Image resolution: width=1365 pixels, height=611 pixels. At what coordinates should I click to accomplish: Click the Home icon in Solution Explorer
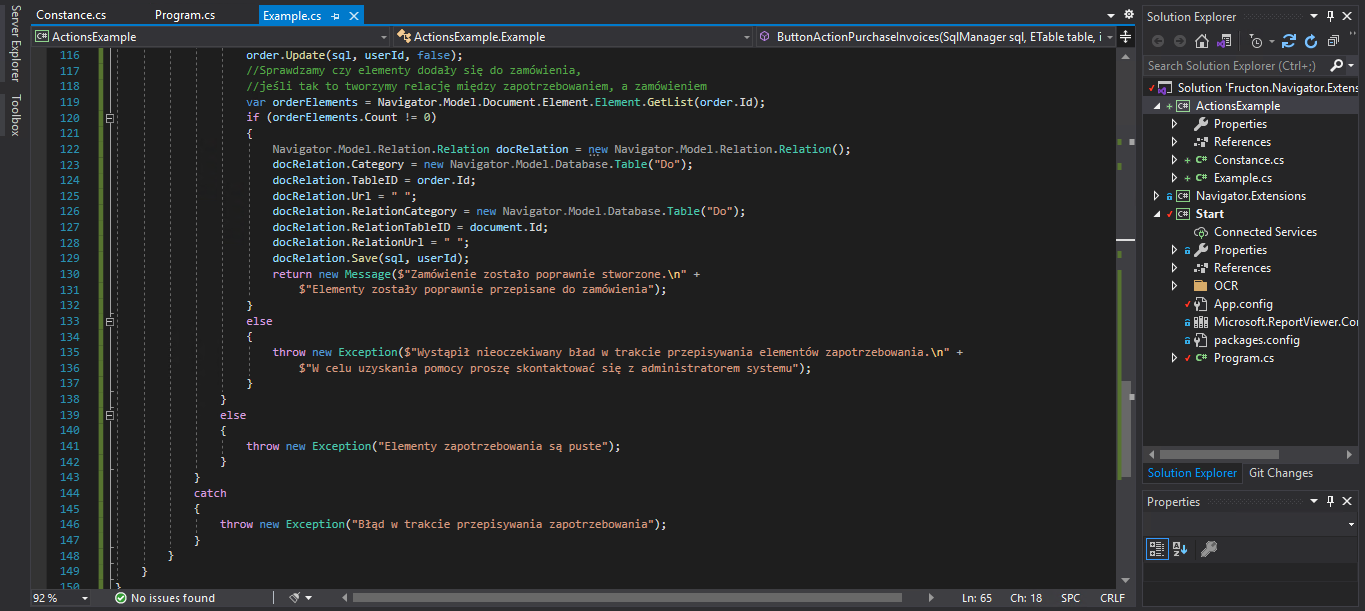coord(1202,41)
